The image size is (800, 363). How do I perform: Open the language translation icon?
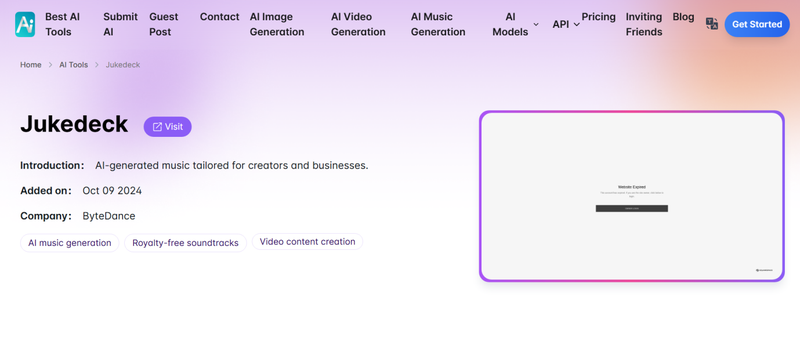(712, 24)
